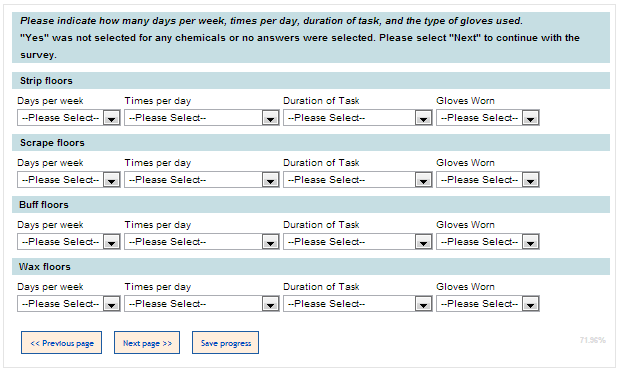Choose Scrape floors Gloves Worn dropdown
622x376 pixels.
[488, 180]
